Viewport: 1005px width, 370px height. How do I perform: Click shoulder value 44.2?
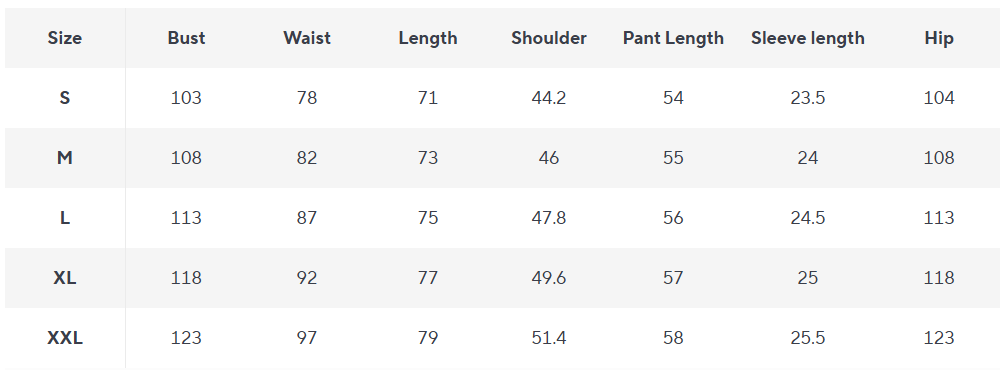[549, 98]
